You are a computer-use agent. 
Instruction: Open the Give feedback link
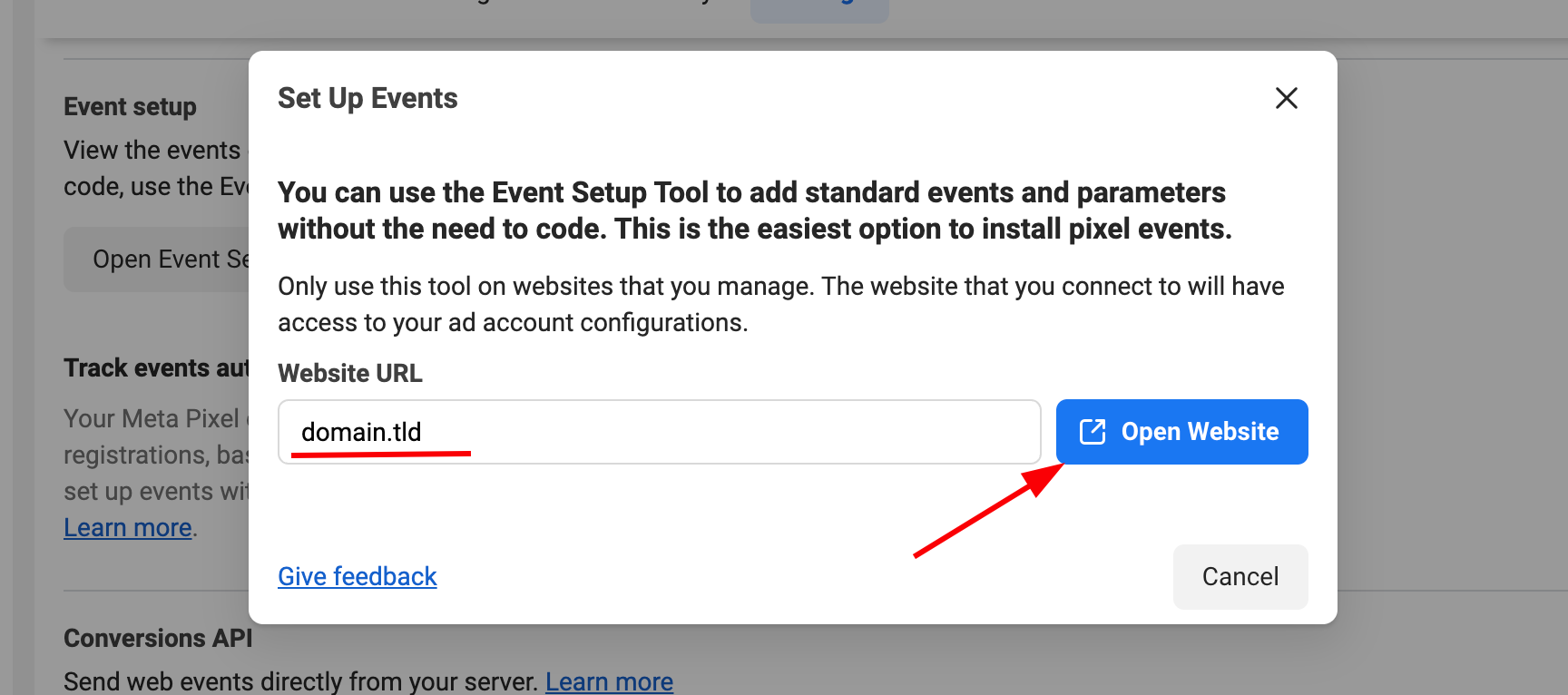point(357,576)
